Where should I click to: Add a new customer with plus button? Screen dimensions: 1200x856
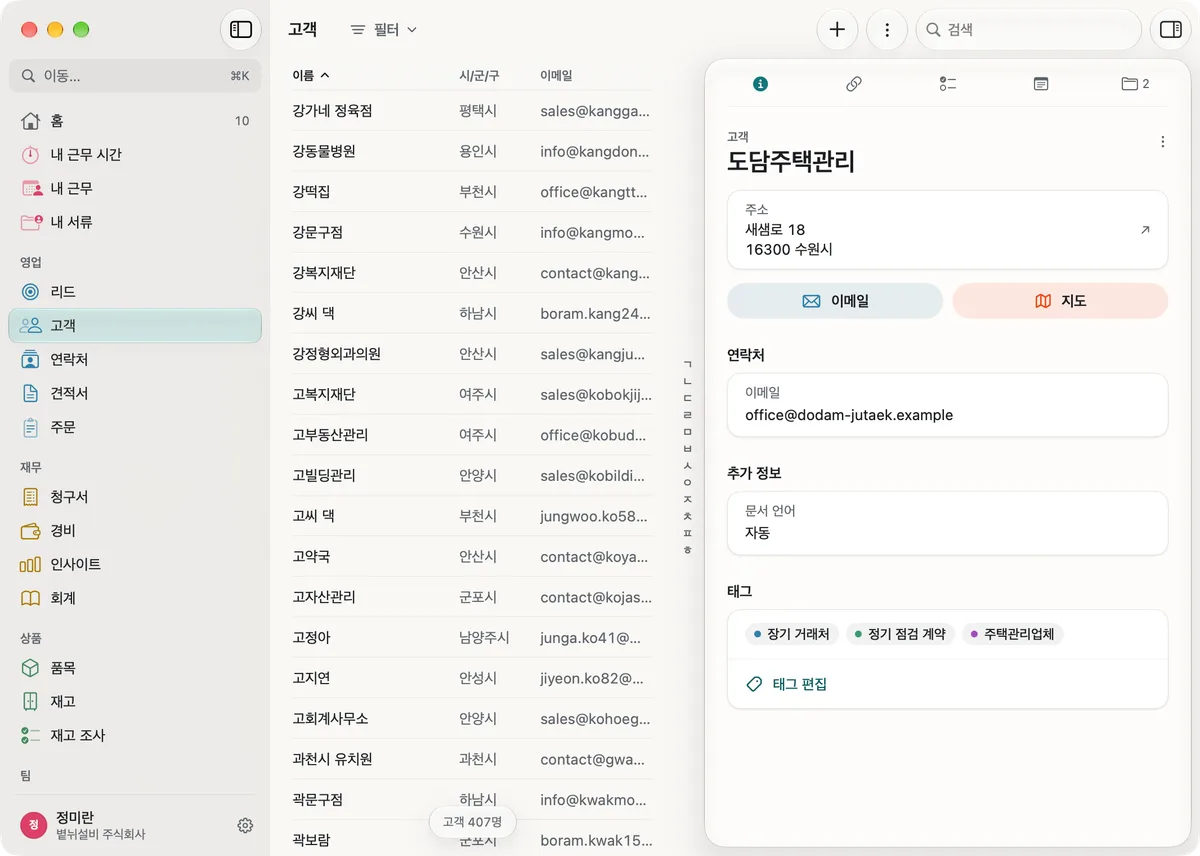(x=837, y=30)
